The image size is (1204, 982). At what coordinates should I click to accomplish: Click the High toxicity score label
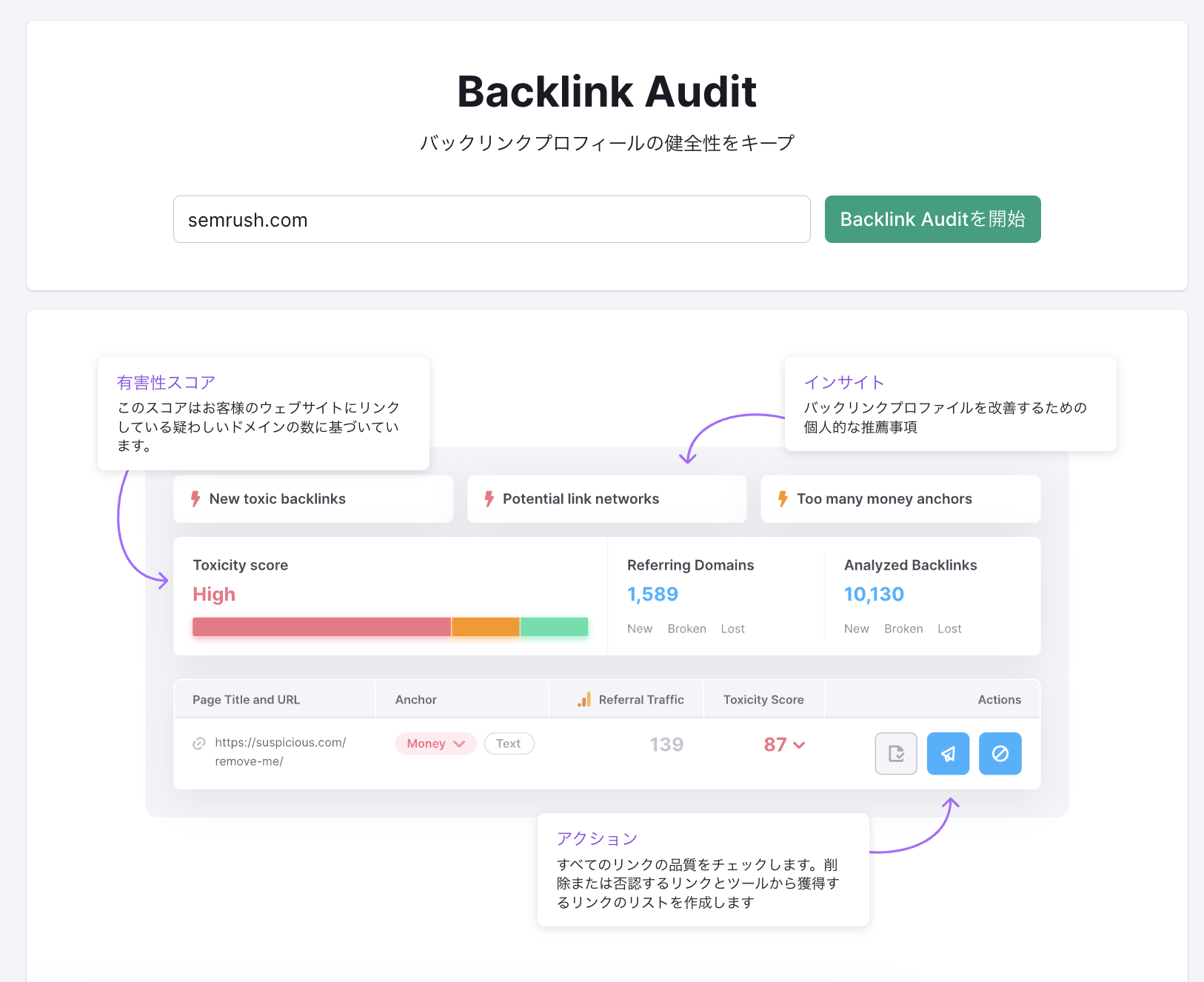[214, 595]
